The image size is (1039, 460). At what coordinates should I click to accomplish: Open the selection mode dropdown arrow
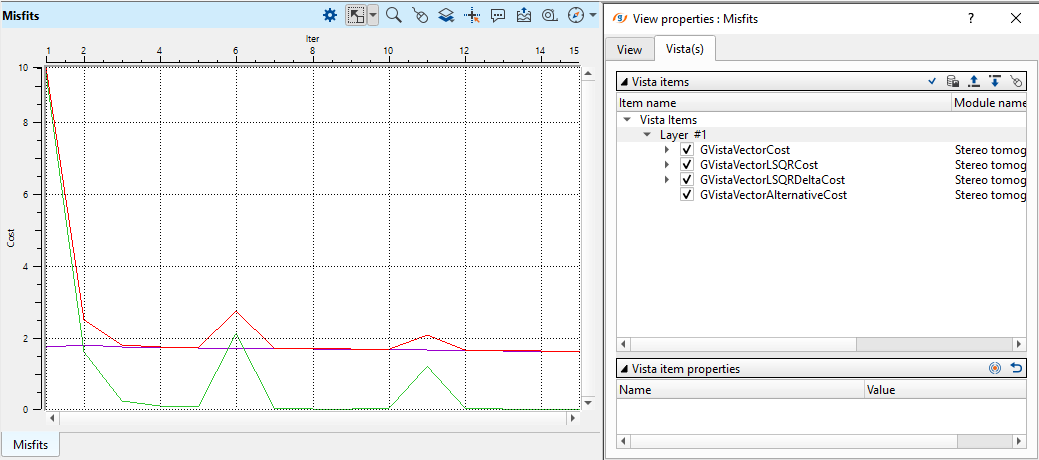coord(373,15)
